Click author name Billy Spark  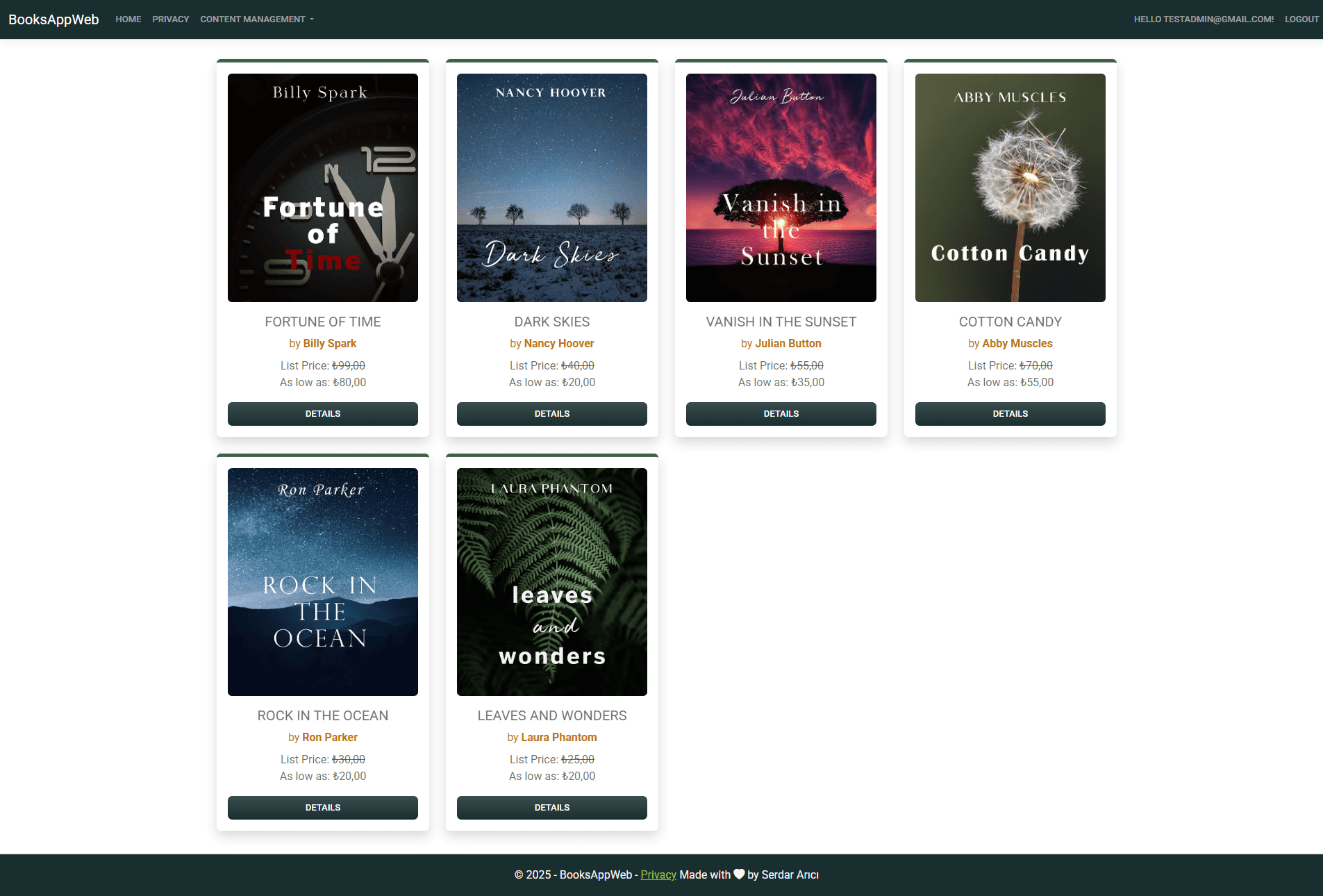(330, 343)
